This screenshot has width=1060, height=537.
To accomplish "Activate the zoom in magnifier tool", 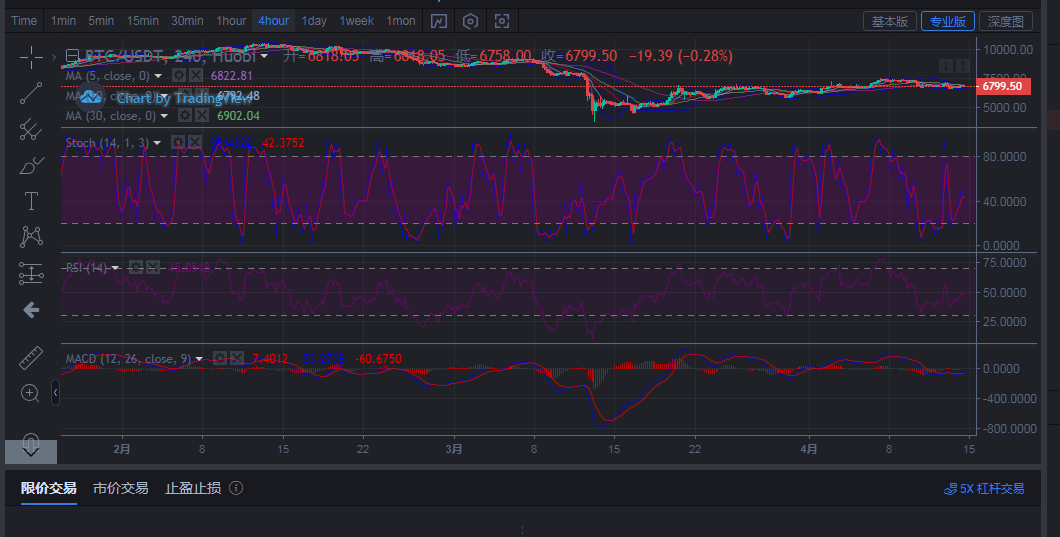I will [x=31, y=393].
